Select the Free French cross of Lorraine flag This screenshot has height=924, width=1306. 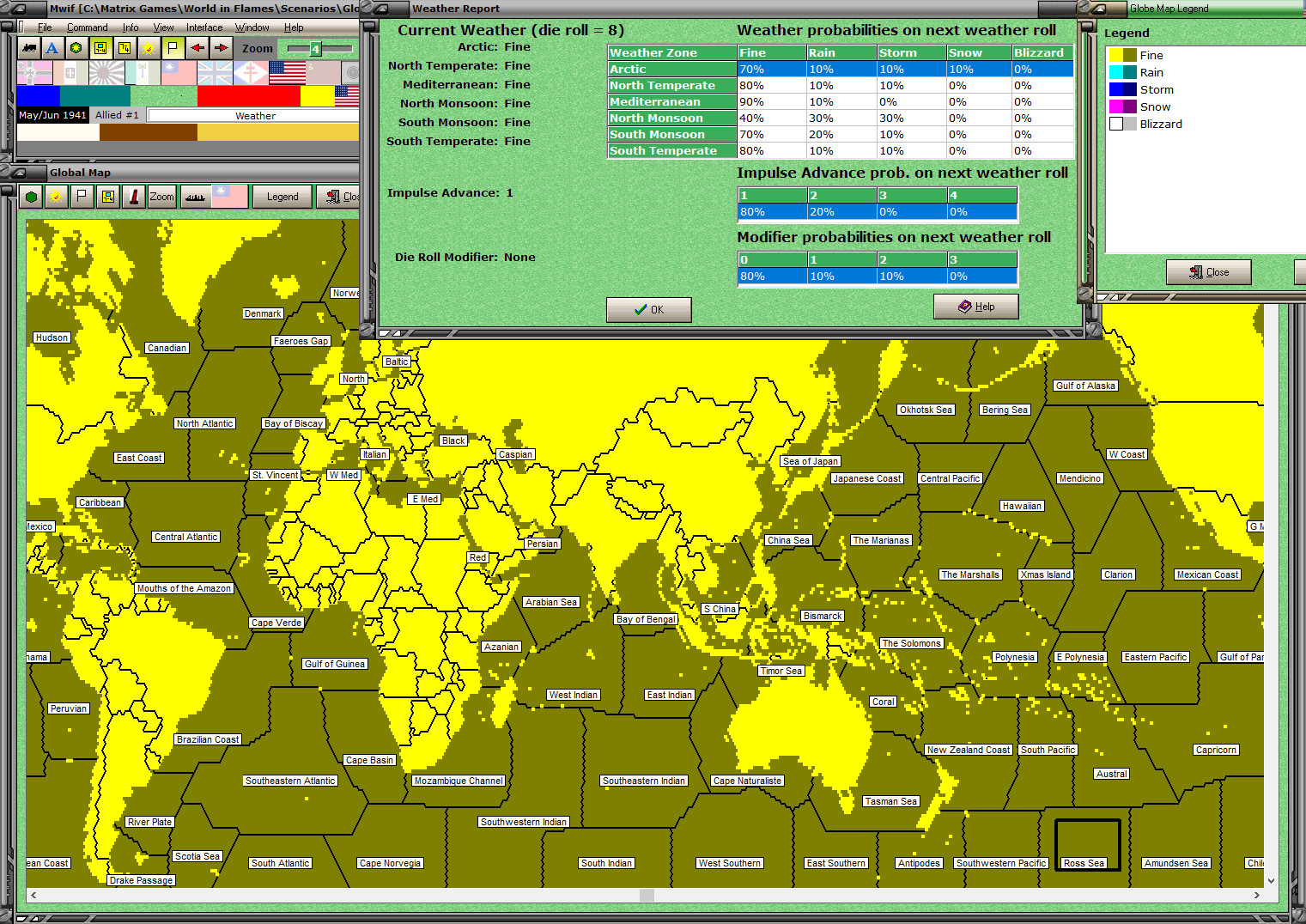coord(251,72)
